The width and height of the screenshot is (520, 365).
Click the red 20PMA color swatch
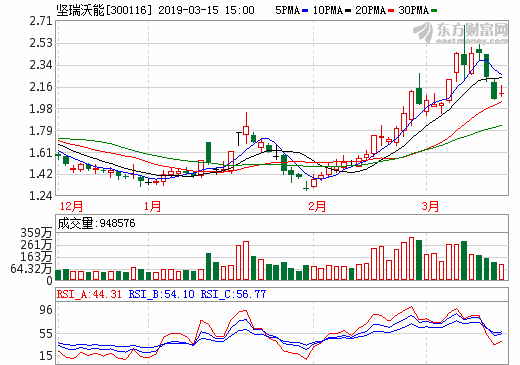[x=391, y=11]
